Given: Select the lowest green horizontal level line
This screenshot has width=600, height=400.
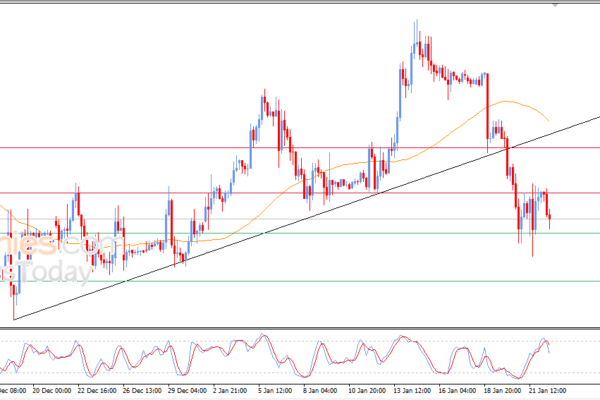Looking at the screenshot, I should (x=300, y=281).
